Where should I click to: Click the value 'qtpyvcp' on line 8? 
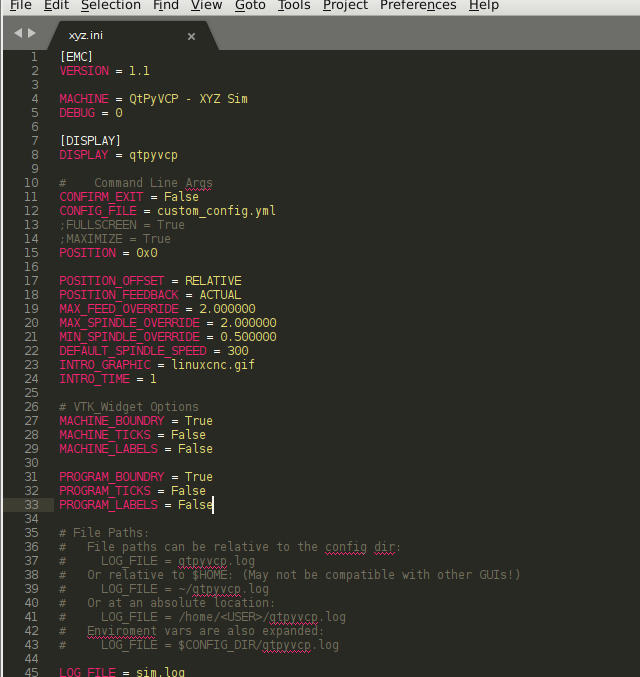point(153,155)
